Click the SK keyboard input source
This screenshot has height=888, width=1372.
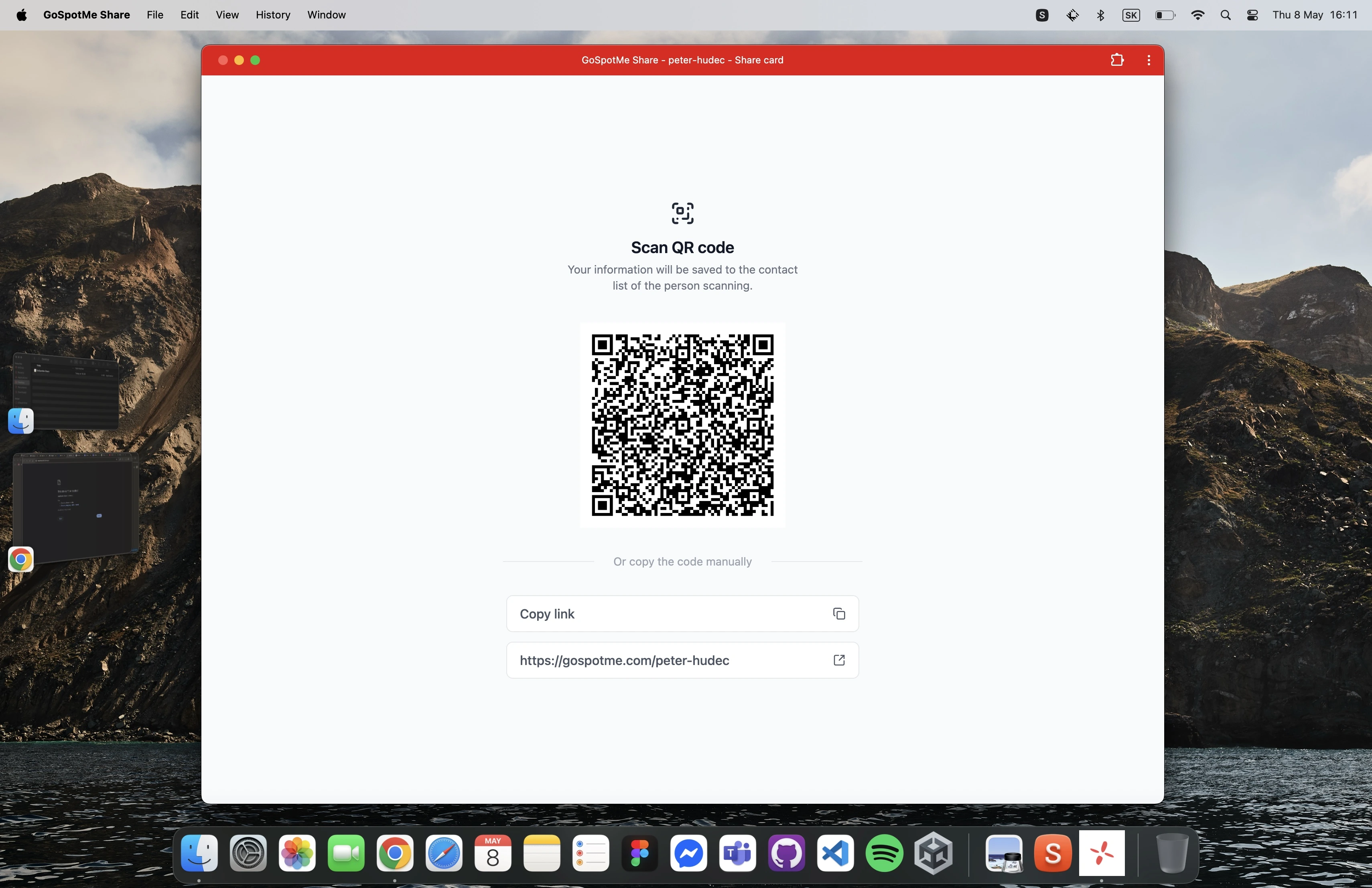pyautogui.click(x=1131, y=16)
